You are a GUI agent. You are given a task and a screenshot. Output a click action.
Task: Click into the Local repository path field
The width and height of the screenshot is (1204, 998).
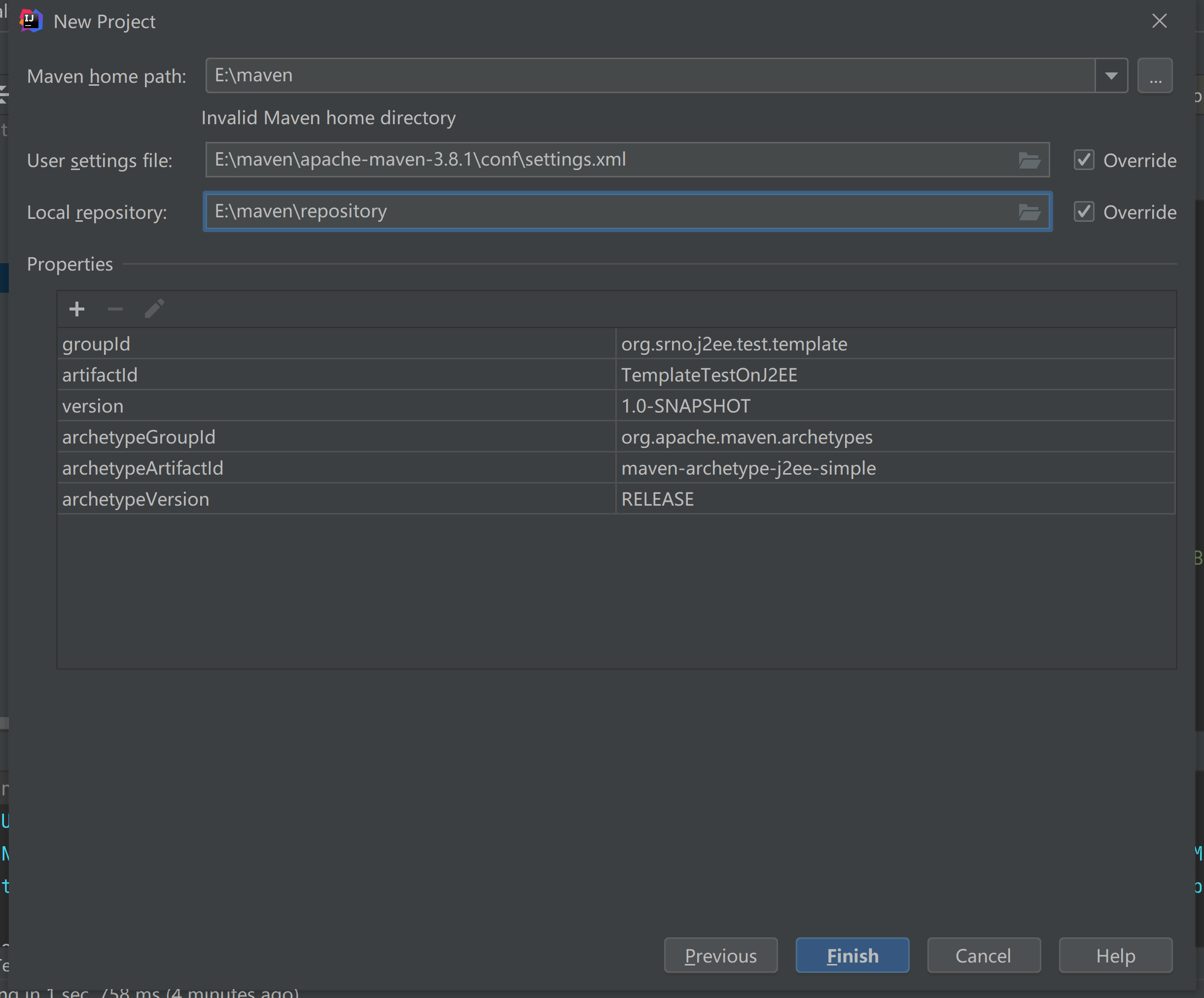[608, 211]
